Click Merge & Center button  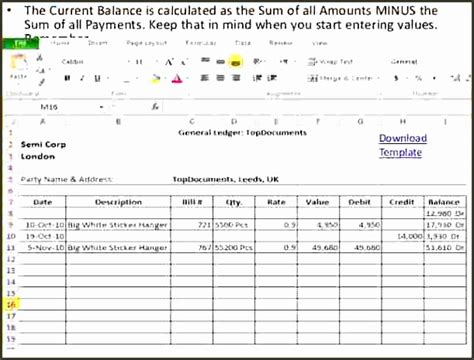click(x=340, y=78)
